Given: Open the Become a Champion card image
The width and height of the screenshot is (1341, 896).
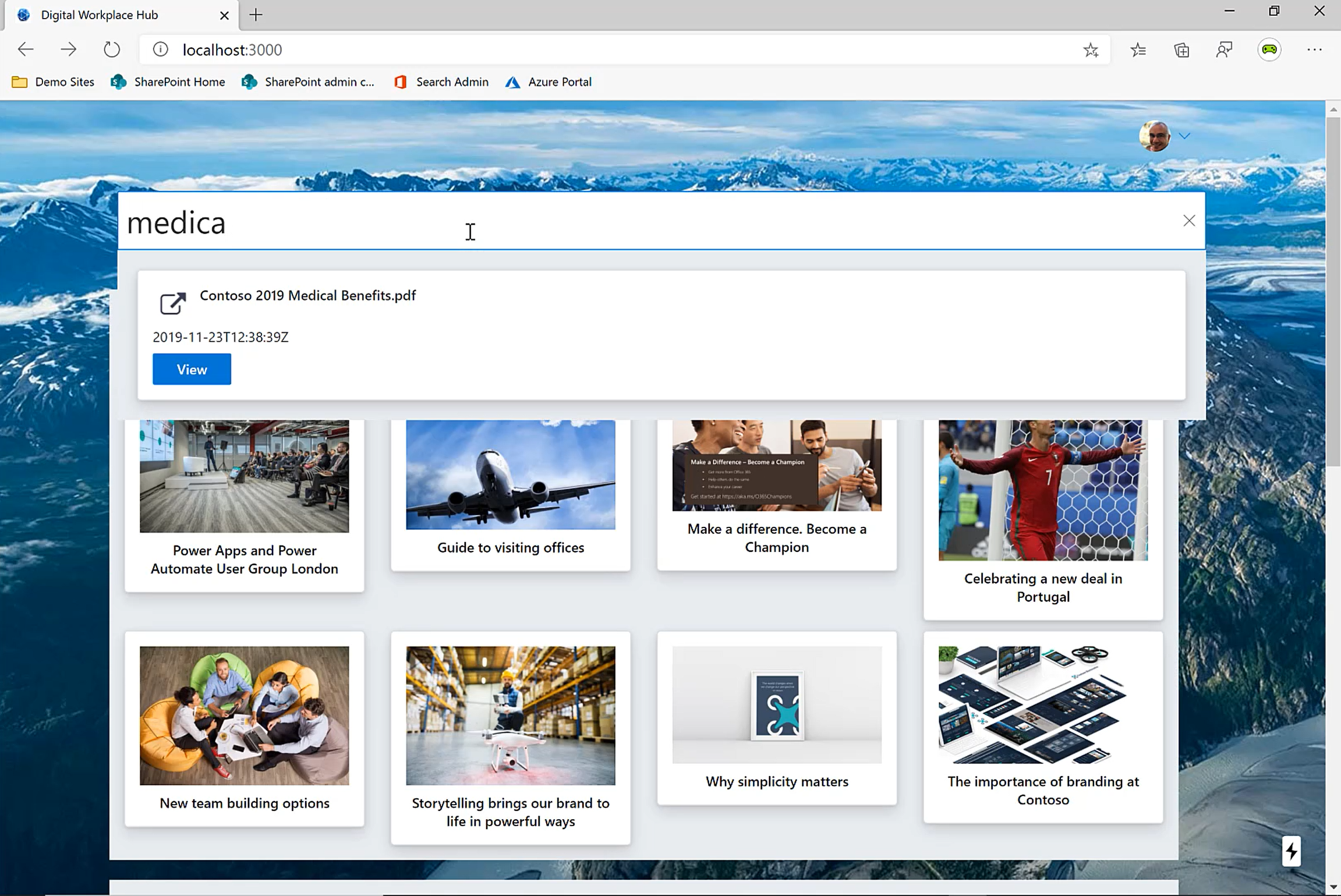Looking at the screenshot, I should 777,465.
